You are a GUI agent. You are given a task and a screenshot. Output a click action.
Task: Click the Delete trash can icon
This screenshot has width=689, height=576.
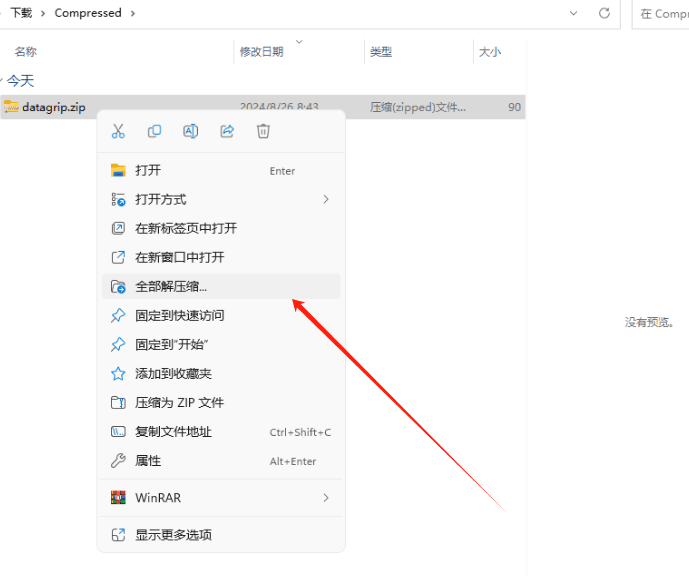[263, 131]
